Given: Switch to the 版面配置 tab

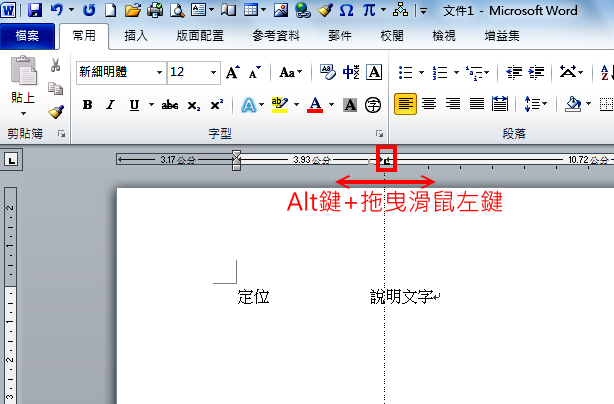Looking at the screenshot, I should point(203,37).
